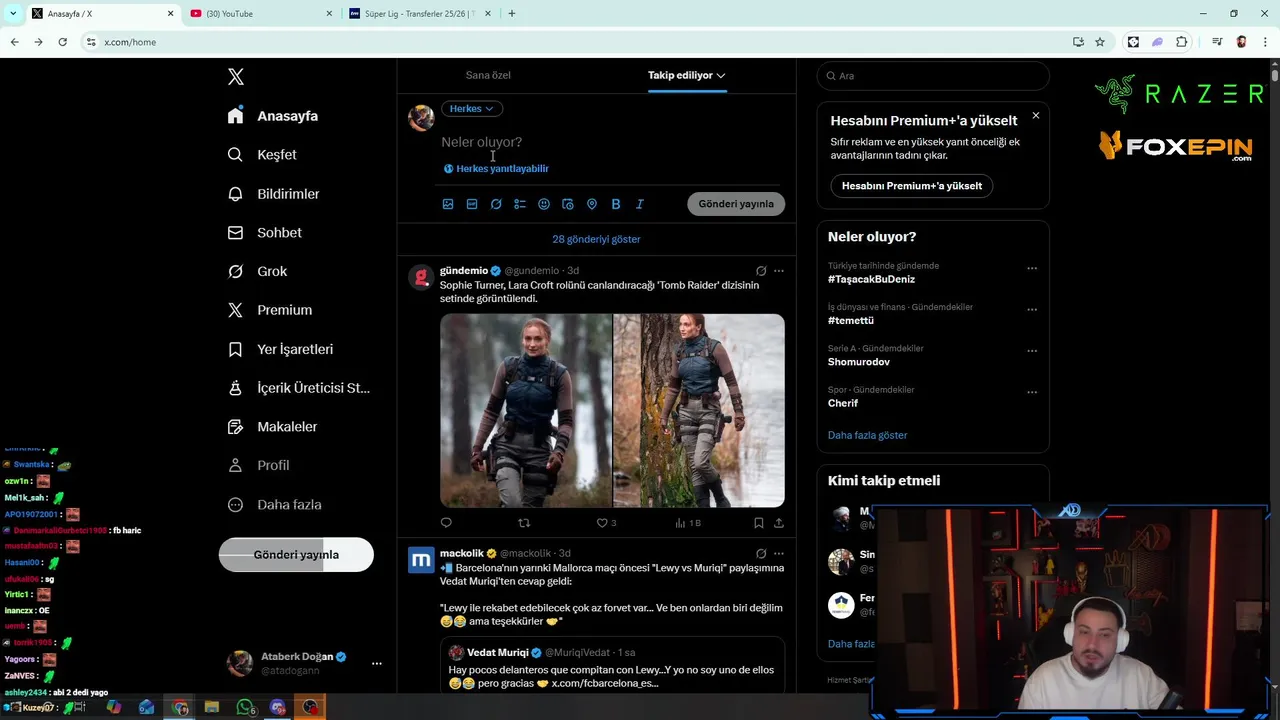Add a GIF to the post

click(x=472, y=204)
